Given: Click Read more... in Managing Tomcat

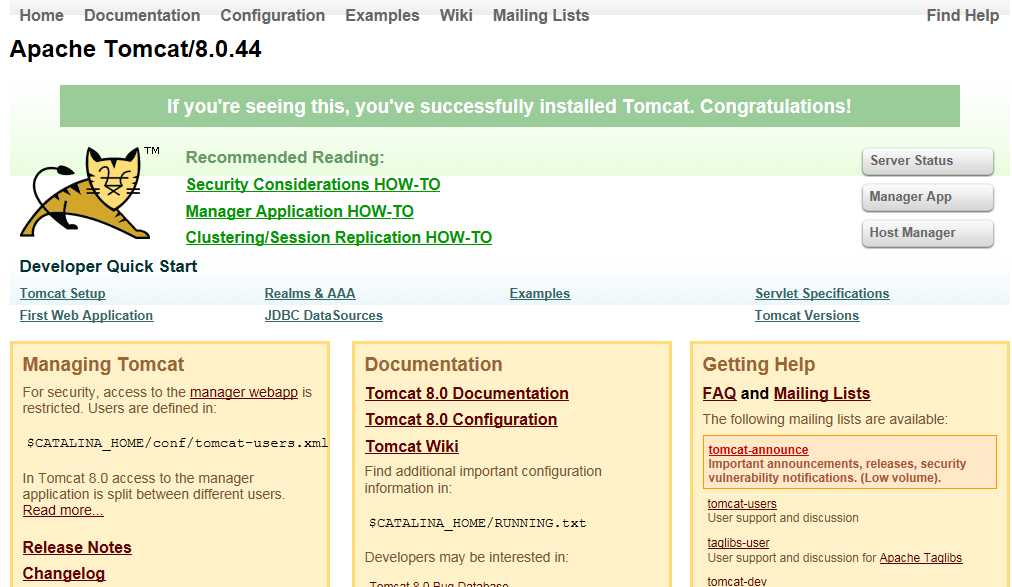Looking at the screenshot, I should (63, 510).
